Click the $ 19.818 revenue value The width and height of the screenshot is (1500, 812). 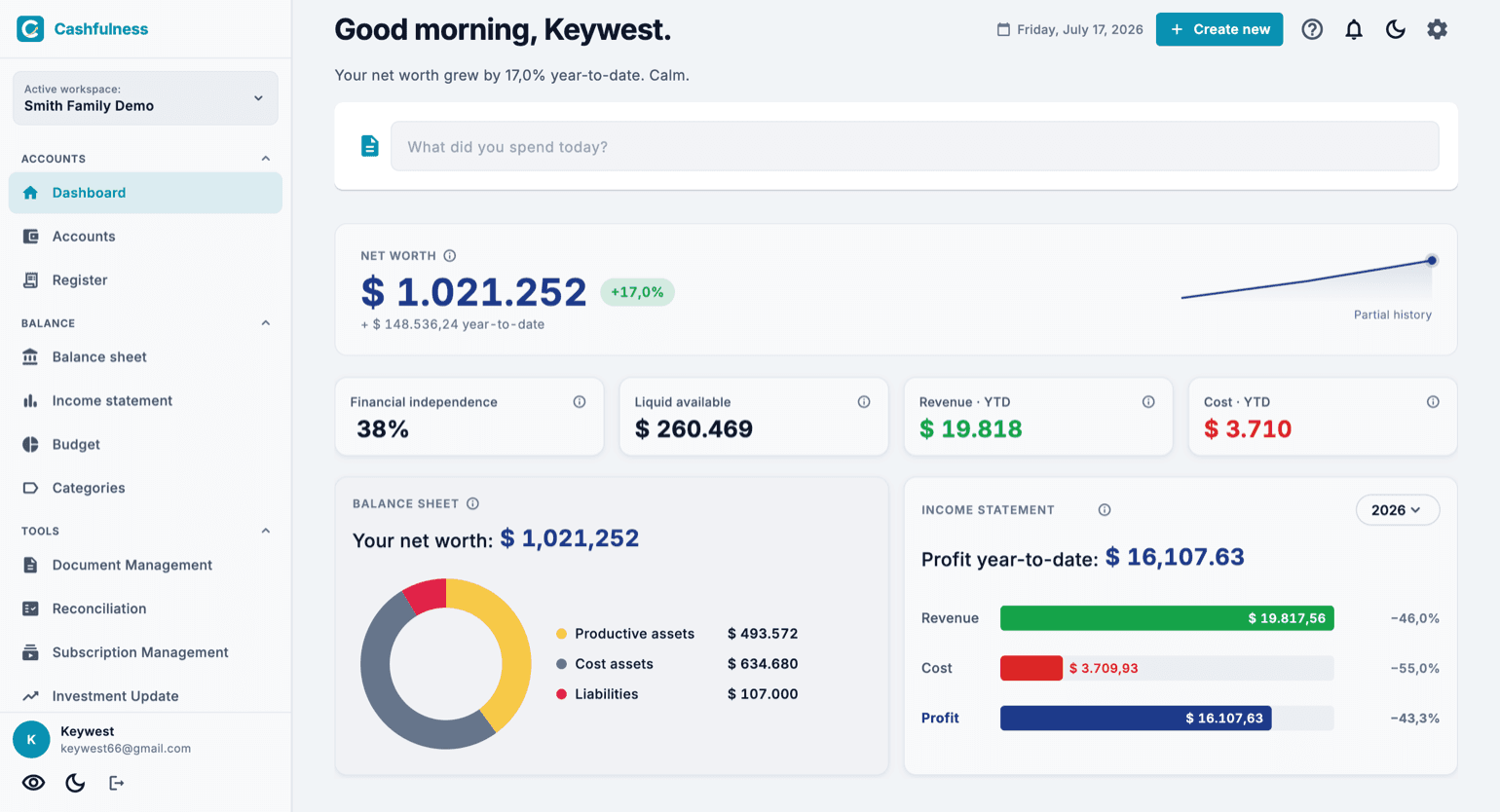pos(971,429)
